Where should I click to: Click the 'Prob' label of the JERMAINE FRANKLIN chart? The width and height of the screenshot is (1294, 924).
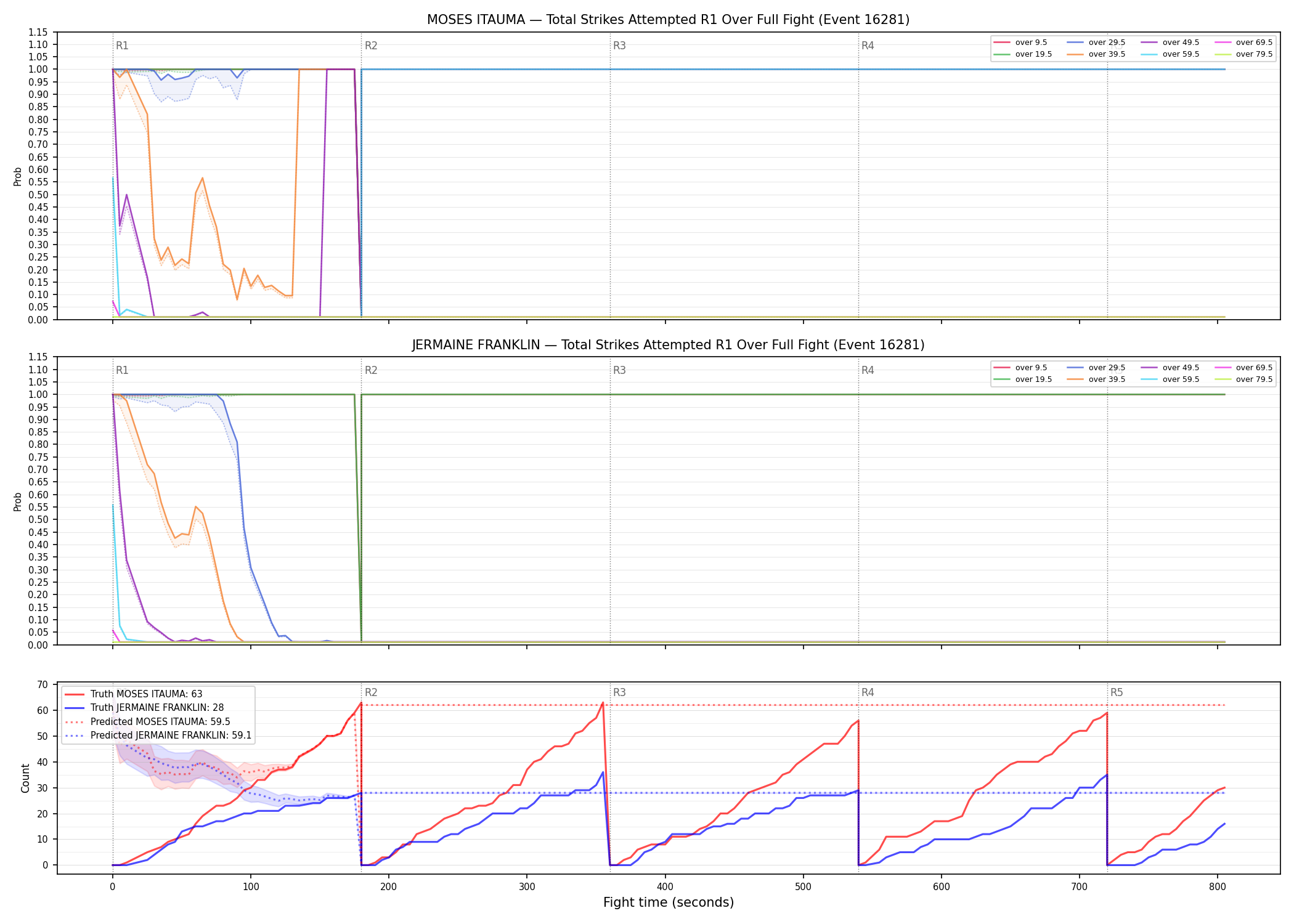pyautogui.click(x=18, y=501)
